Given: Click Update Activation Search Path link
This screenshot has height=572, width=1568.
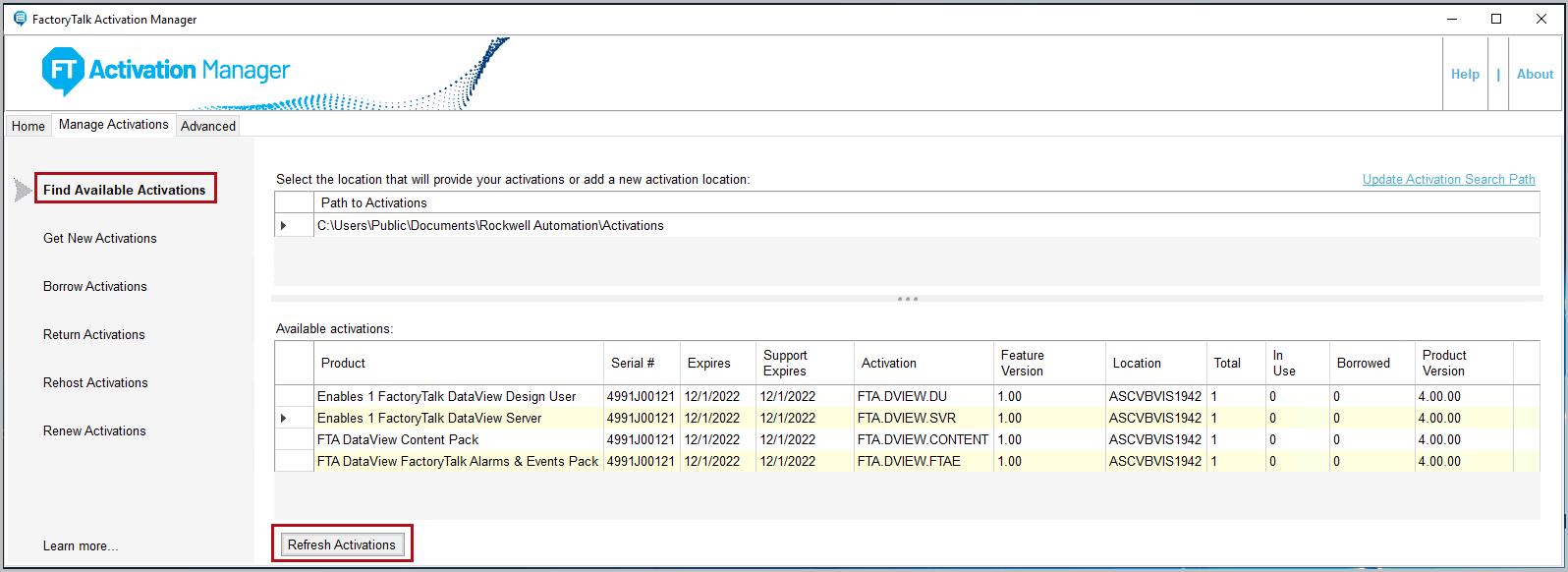Looking at the screenshot, I should click(x=1449, y=179).
